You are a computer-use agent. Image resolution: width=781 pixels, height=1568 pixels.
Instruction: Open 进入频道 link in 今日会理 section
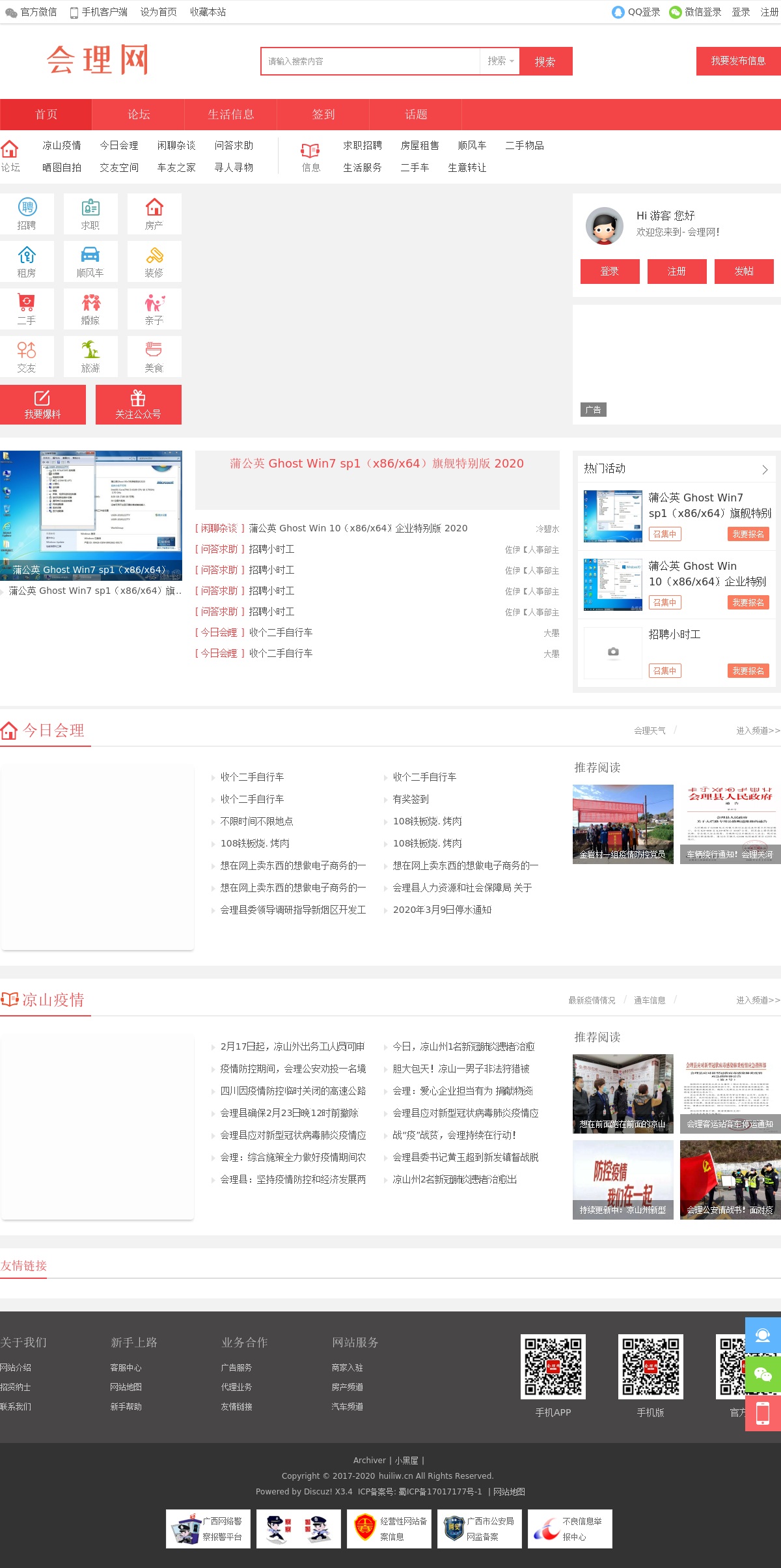point(758,731)
